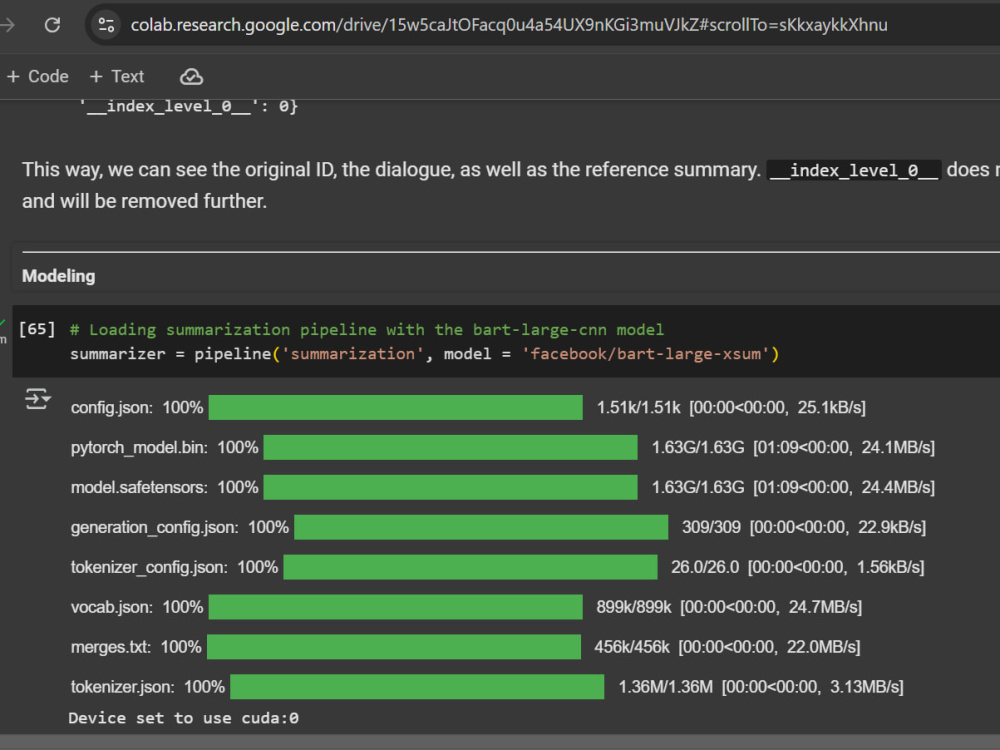Add a new Code cell
The height and width of the screenshot is (750, 1000).
[38, 77]
